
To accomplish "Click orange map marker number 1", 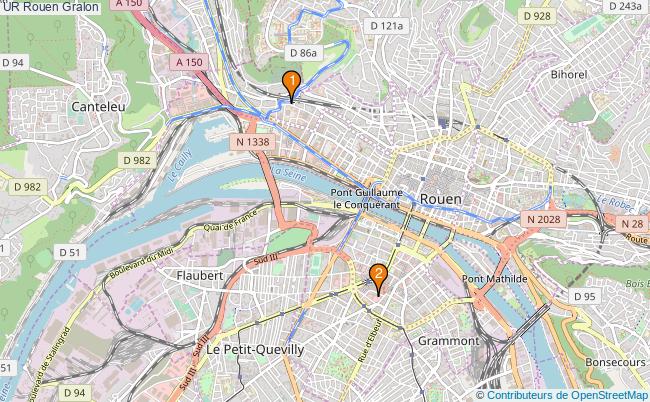I will (291, 86).
